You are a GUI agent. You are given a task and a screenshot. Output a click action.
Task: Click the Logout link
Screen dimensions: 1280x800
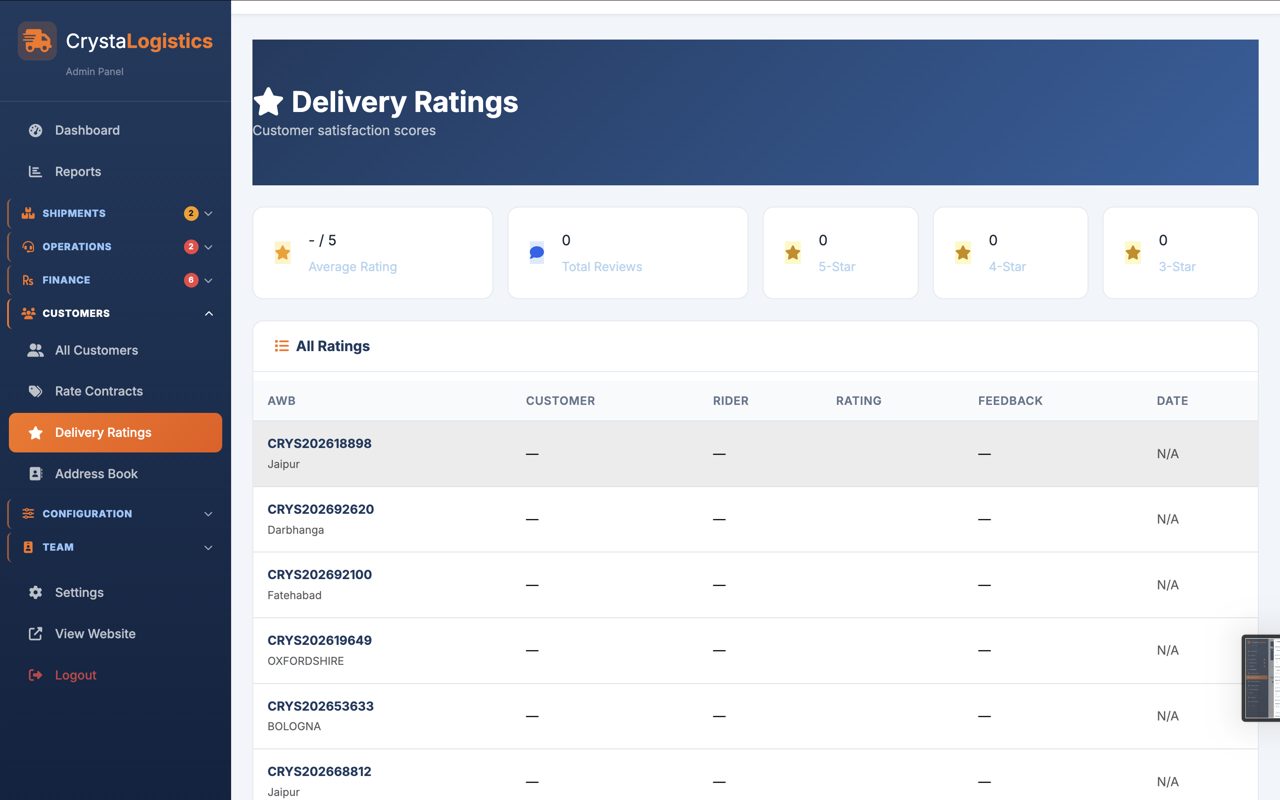115,675
